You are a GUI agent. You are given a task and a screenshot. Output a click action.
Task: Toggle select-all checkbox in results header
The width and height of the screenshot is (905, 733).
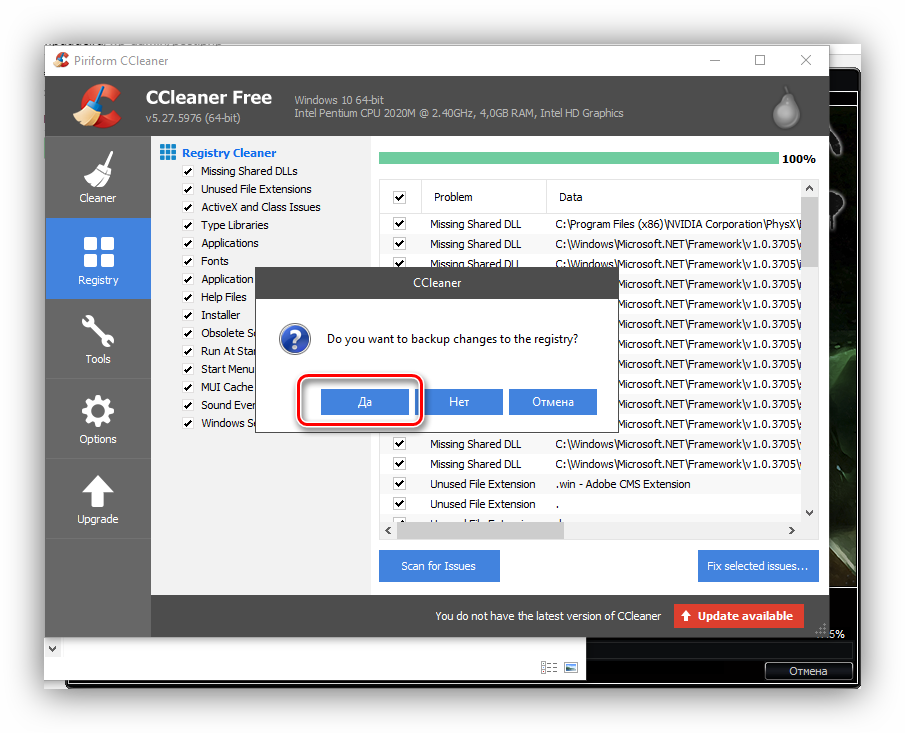[x=399, y=197]
